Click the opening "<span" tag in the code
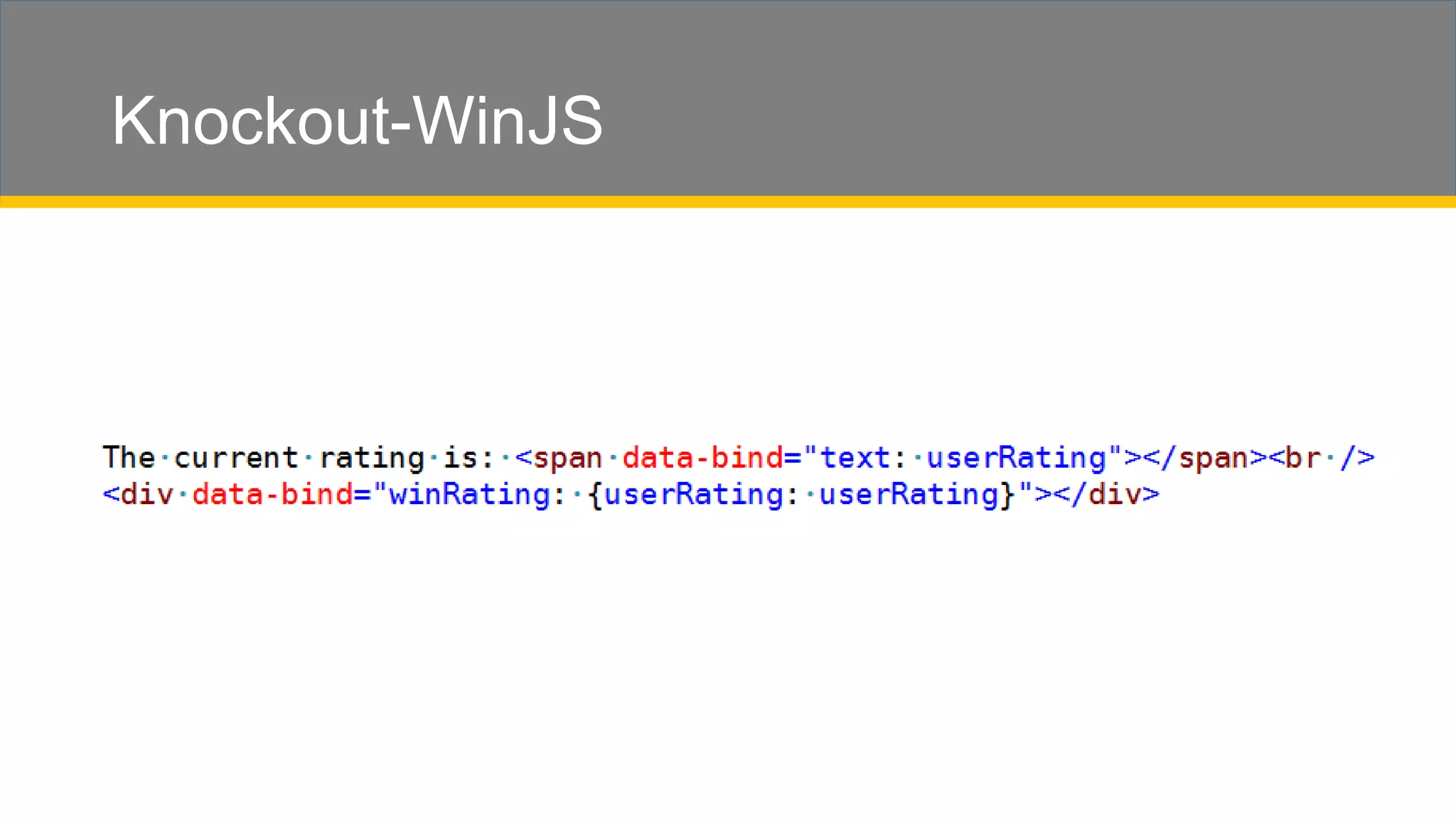 point(559,458)
